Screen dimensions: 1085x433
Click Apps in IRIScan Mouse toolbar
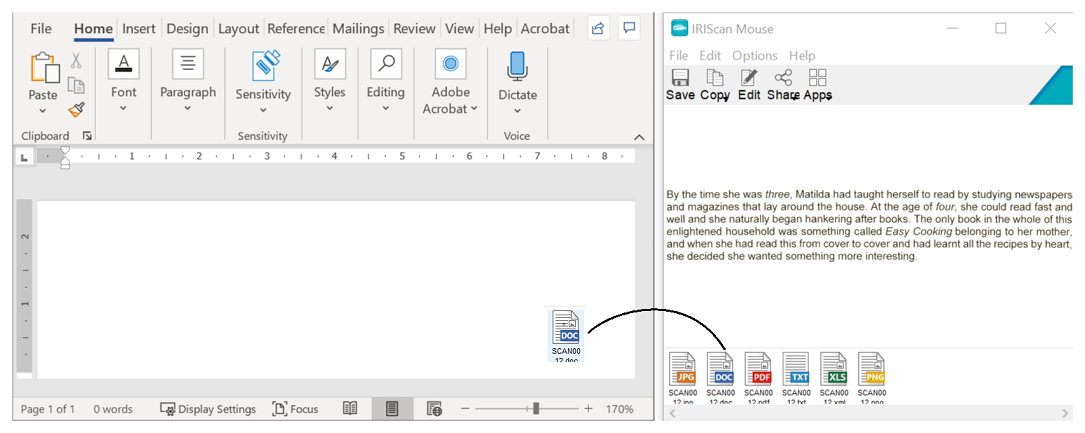[x=817, y=85]
